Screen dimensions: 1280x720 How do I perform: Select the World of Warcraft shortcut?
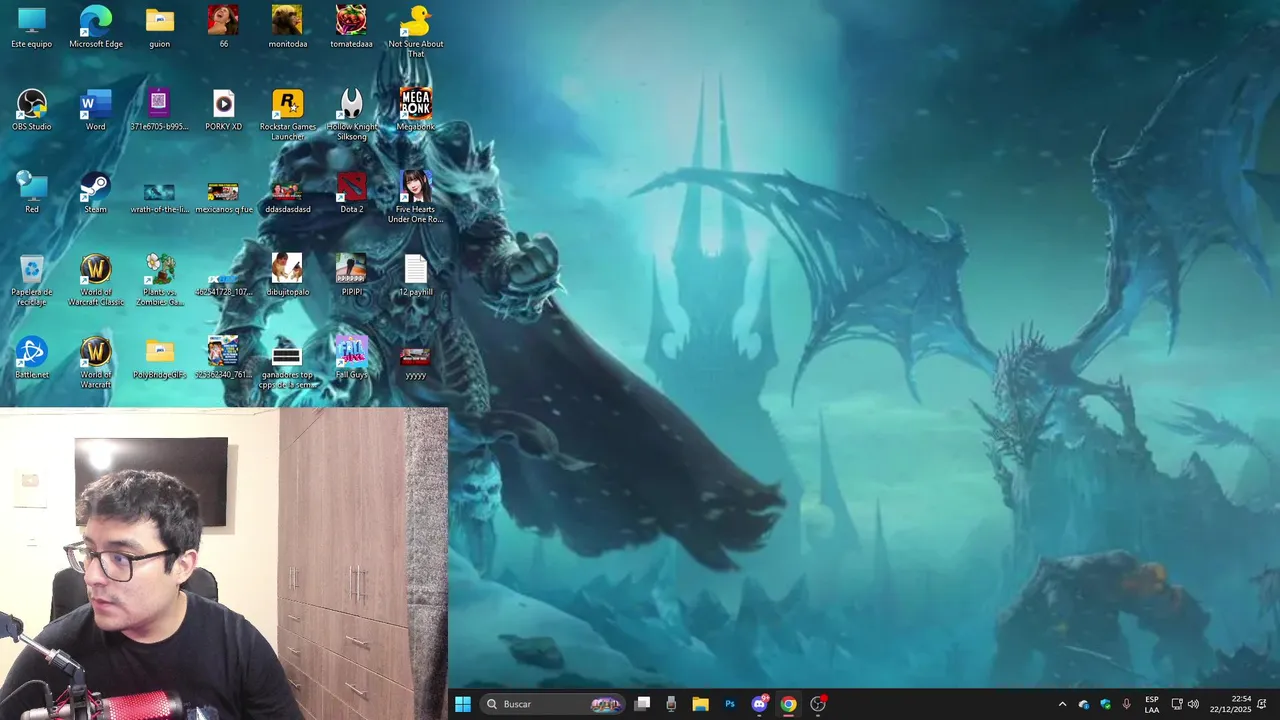click(x=96, y=363)
